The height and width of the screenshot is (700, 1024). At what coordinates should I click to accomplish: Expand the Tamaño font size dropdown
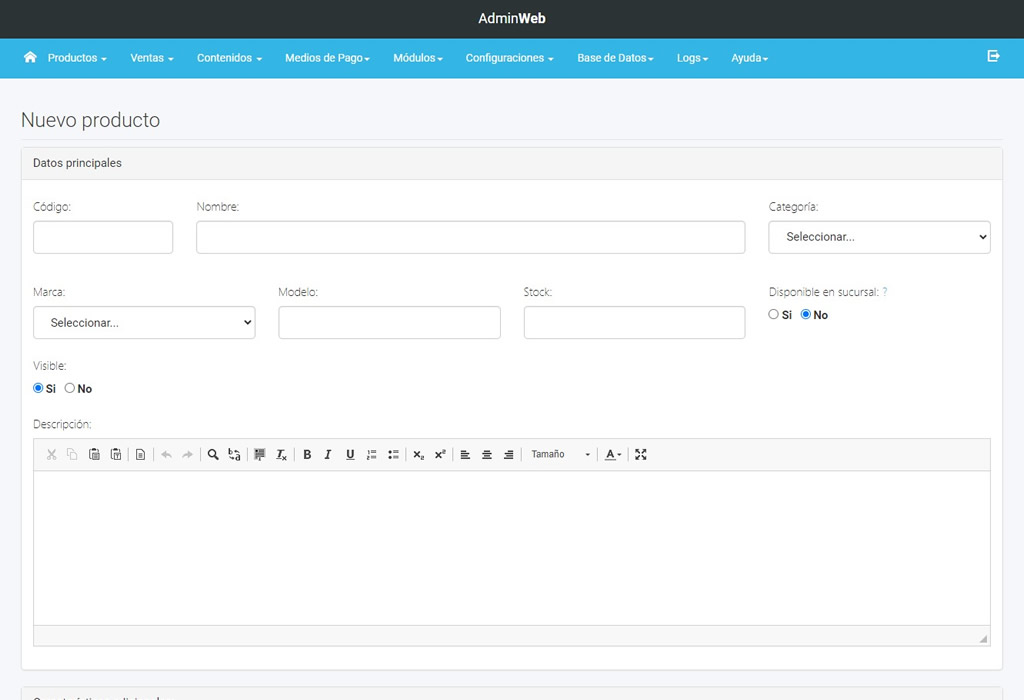pyautogui.click(x=560, y=455)
